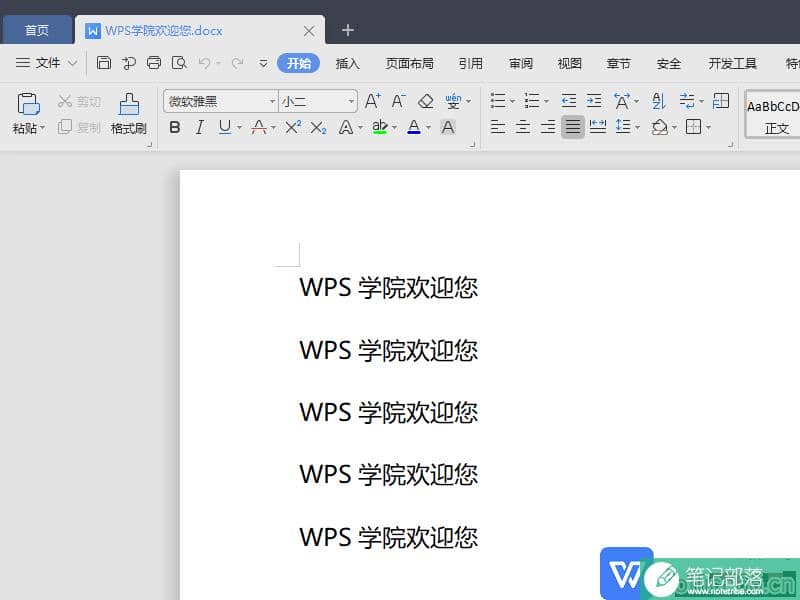Open a new tab with plus button
Screen dimensions: 800x600
click(x=348, y=30)
